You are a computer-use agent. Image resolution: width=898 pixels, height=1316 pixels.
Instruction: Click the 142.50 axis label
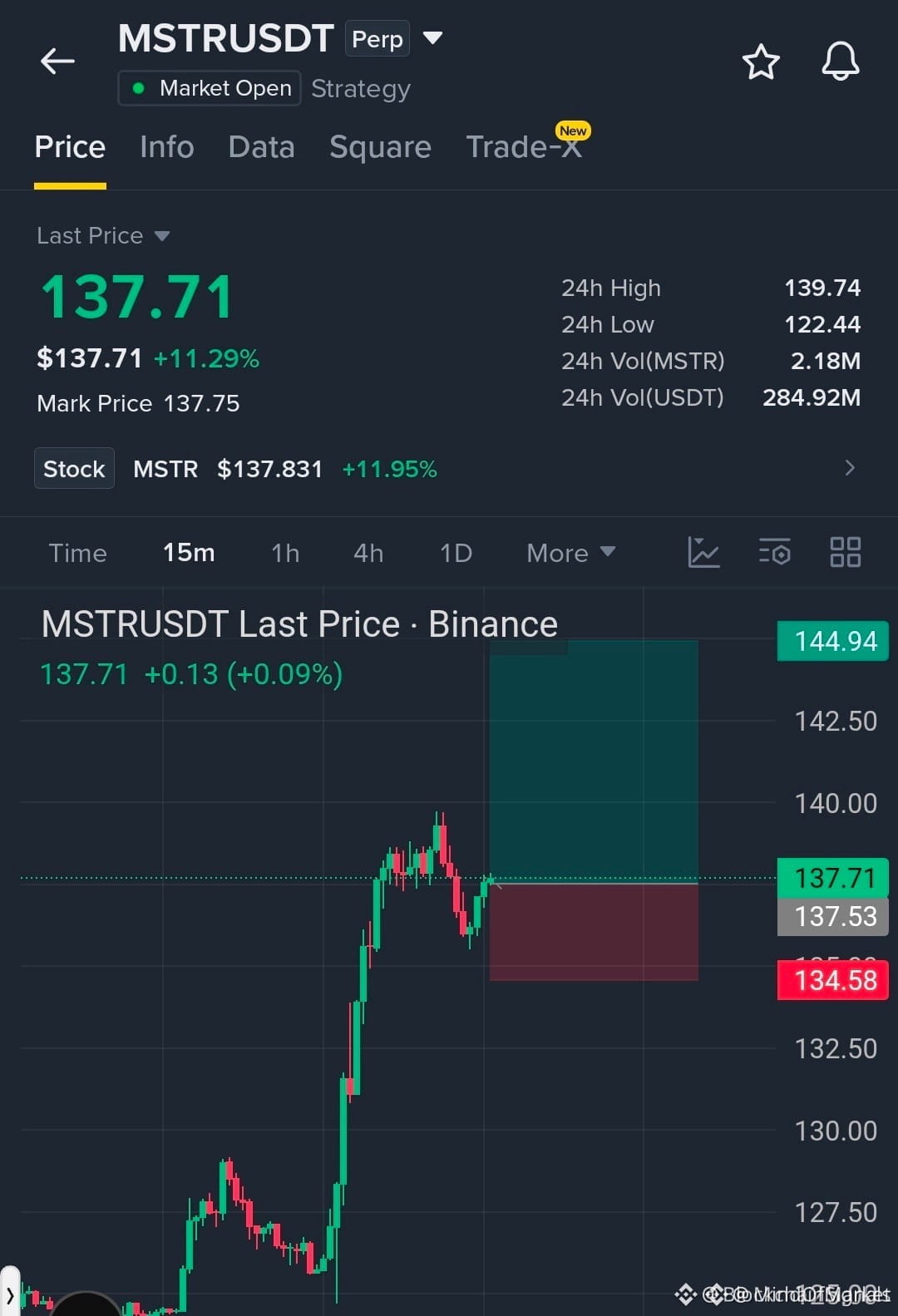coord(836,721)
